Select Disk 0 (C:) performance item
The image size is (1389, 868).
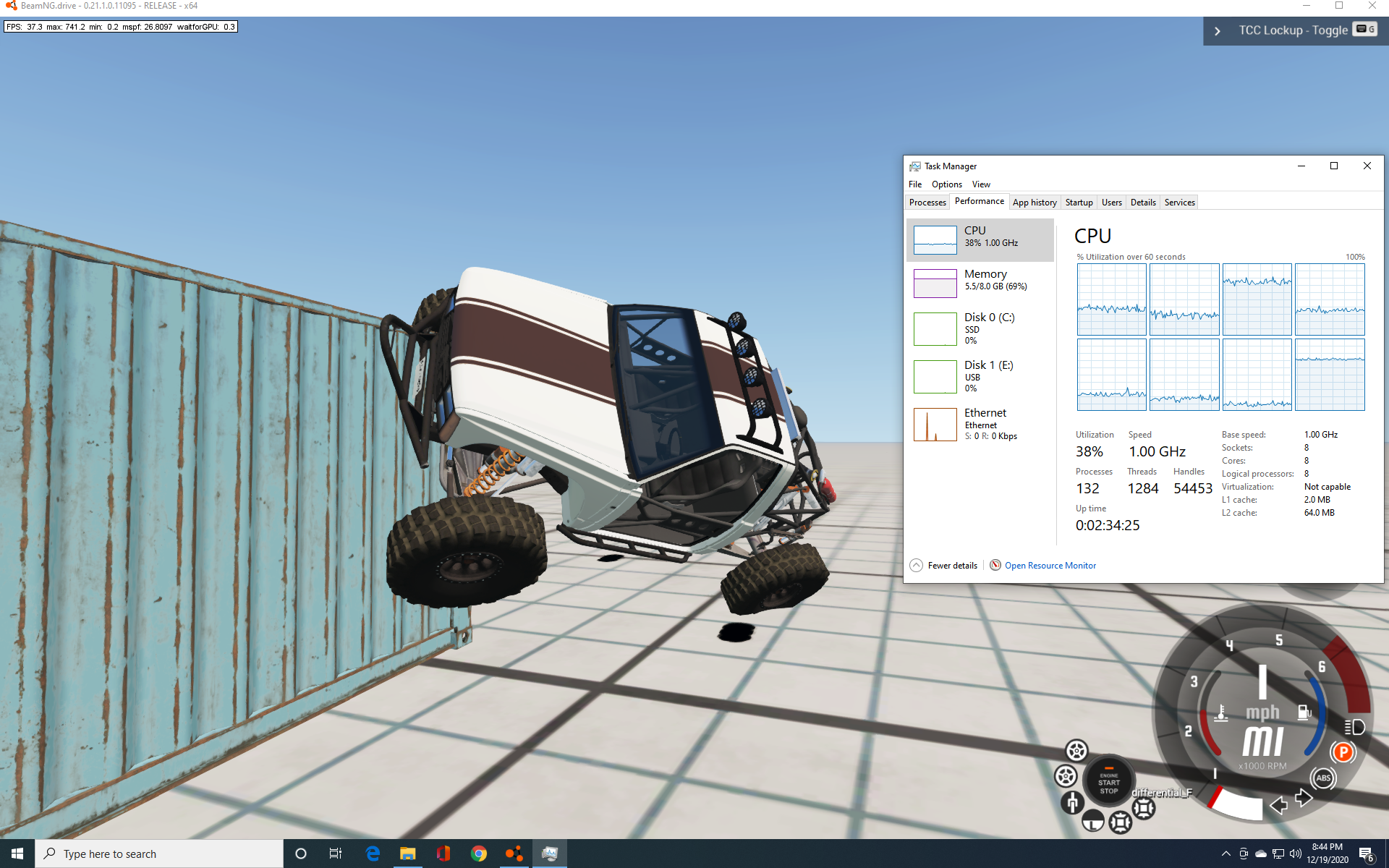[x=980, y=328]
